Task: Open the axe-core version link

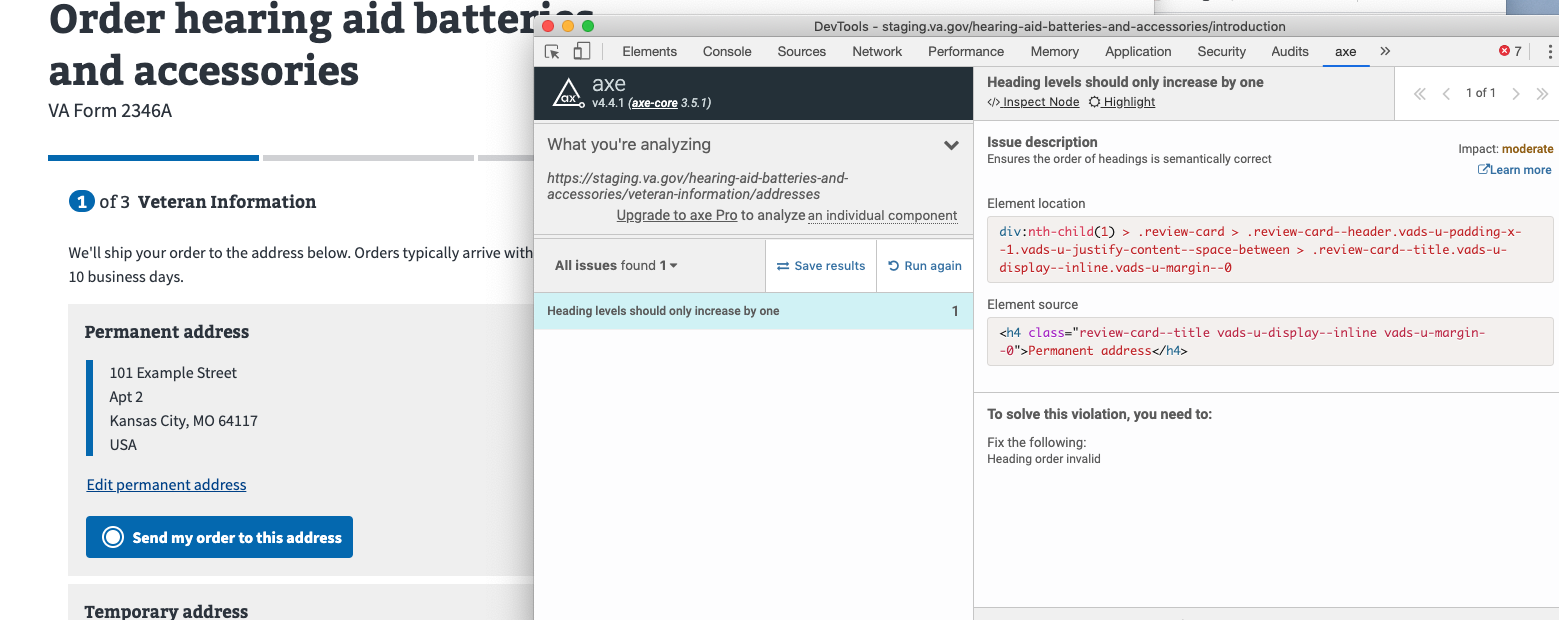Action: point(654,103)
